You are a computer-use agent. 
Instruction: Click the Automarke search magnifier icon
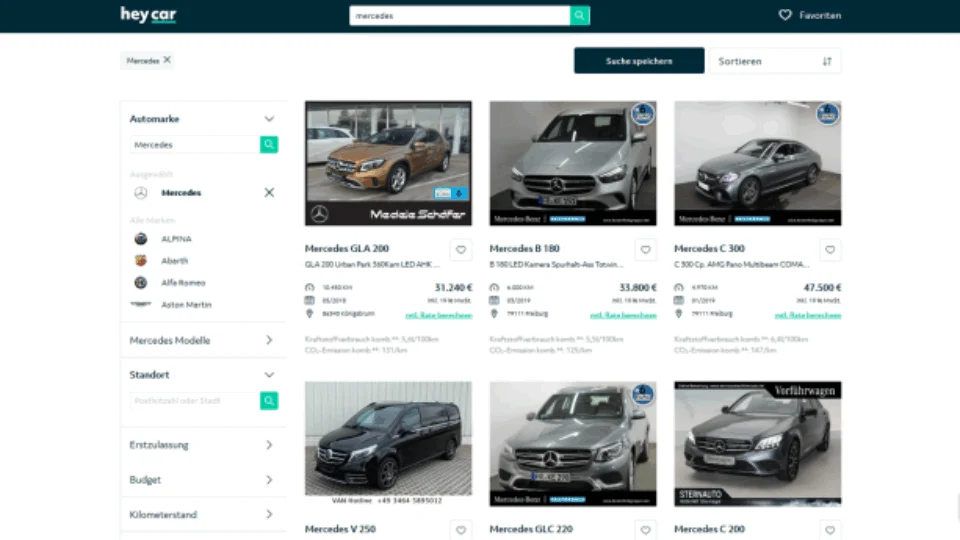(x=269, y=144)
